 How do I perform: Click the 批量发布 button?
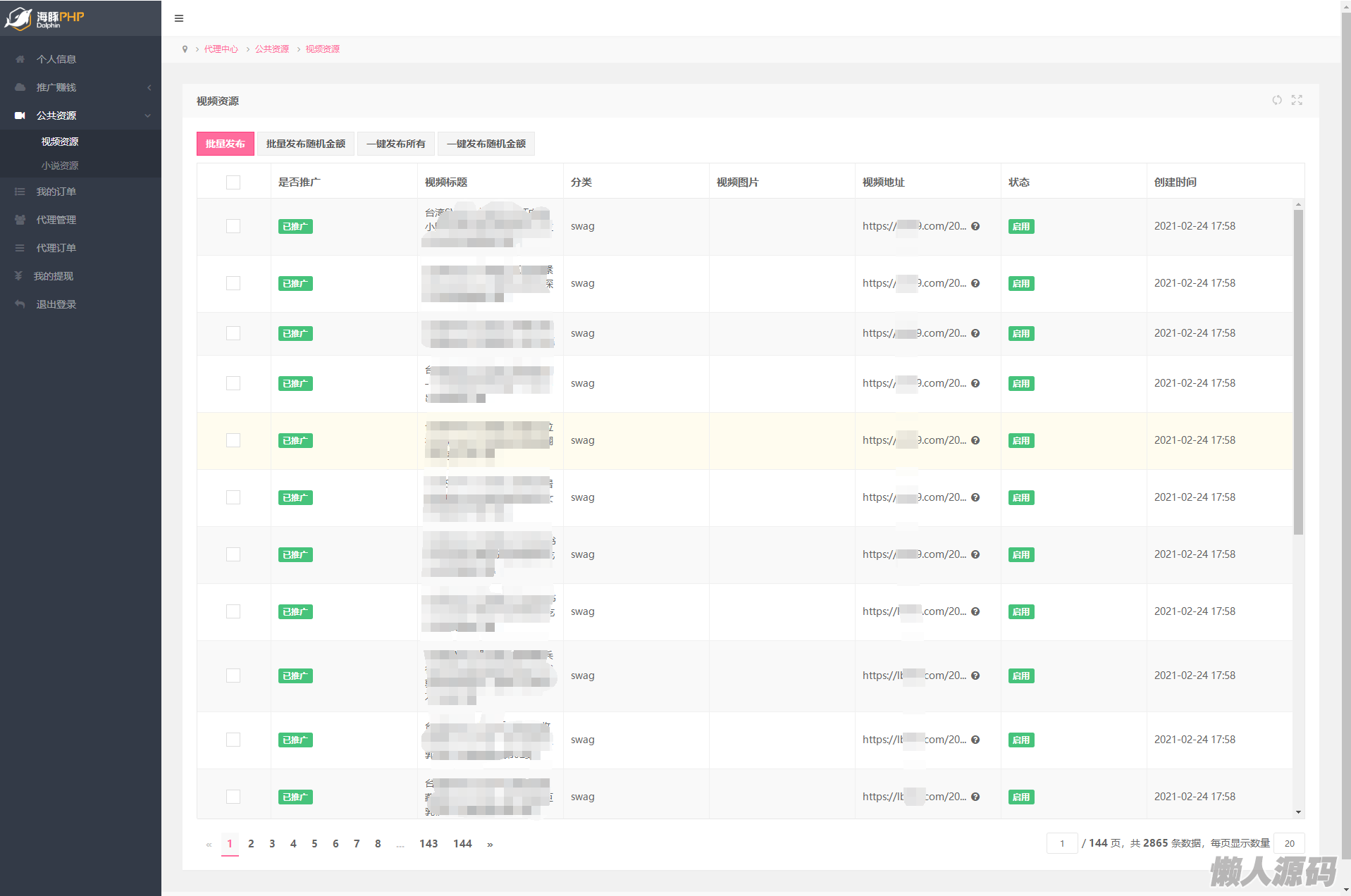(x=225, y=144)
